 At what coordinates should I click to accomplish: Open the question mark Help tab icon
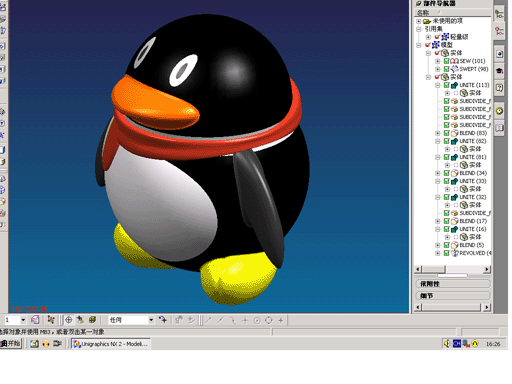pyautogui.click(x=499, y=88)
